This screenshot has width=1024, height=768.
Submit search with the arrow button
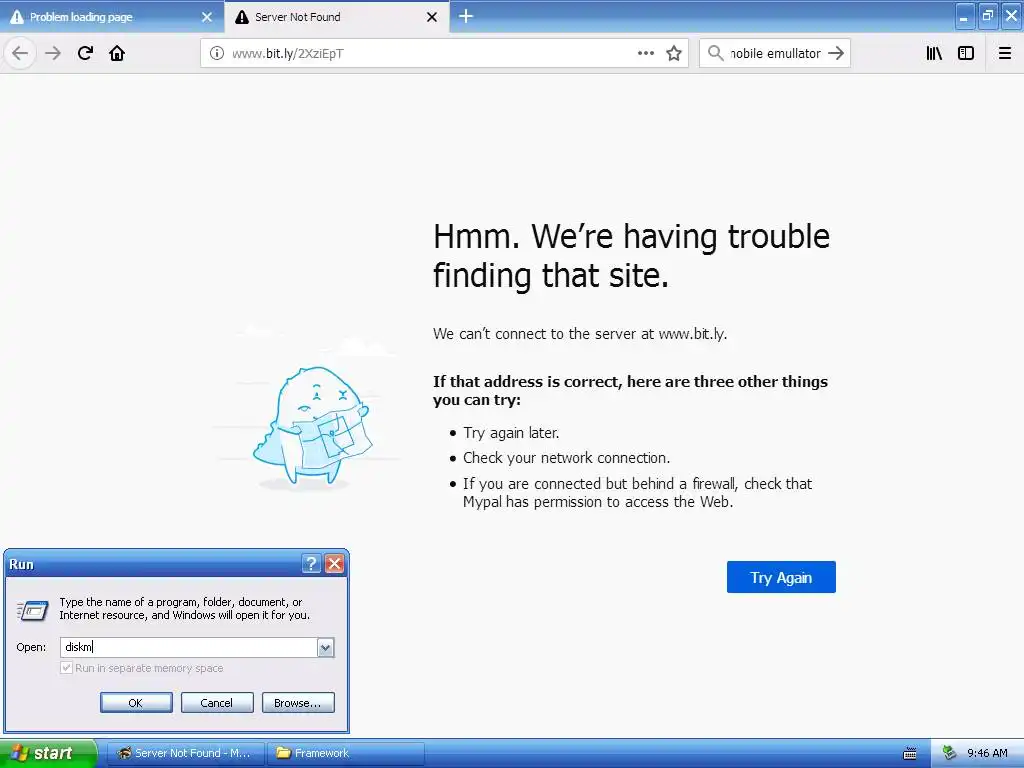[836, 53]
